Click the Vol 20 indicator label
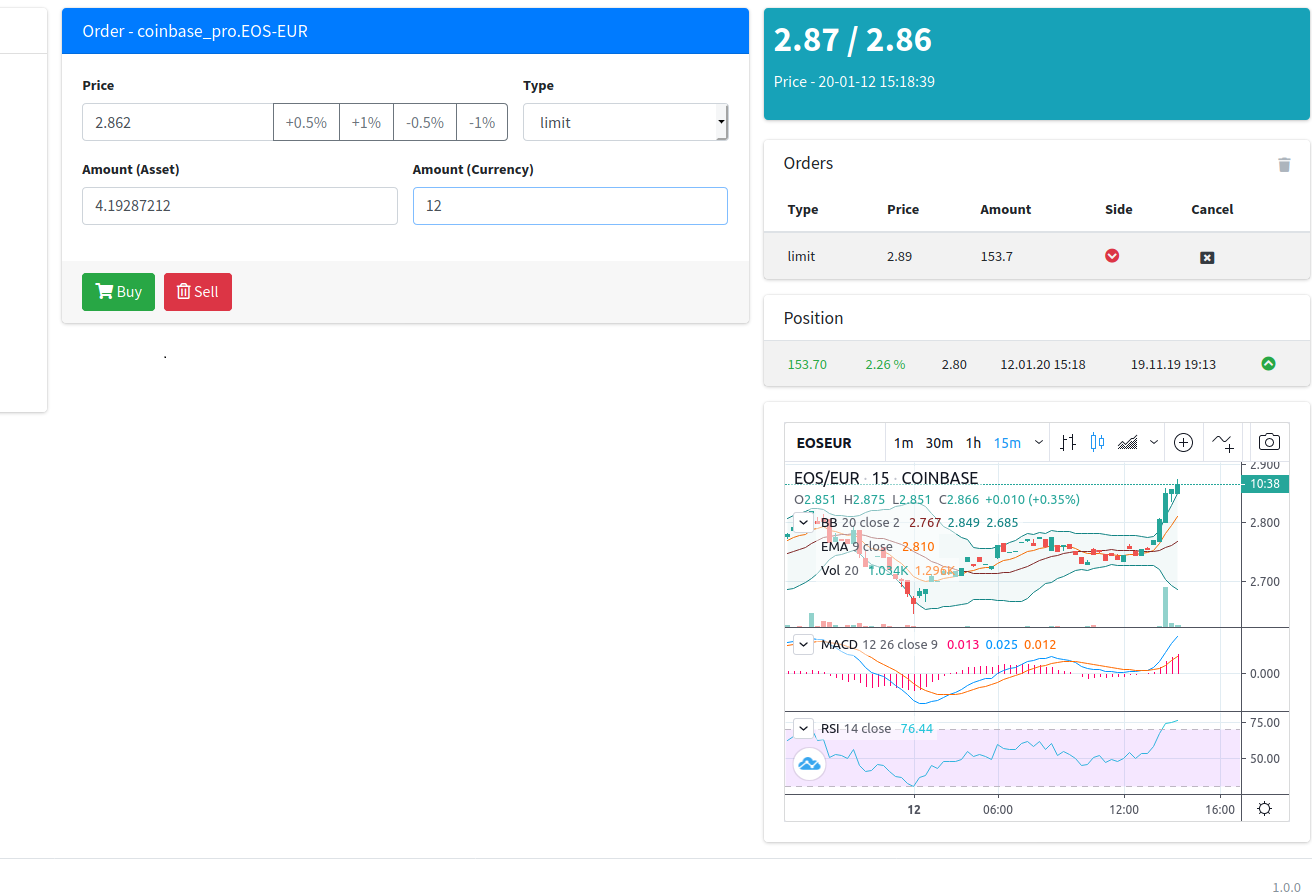1312x895 pixels. 839,571
